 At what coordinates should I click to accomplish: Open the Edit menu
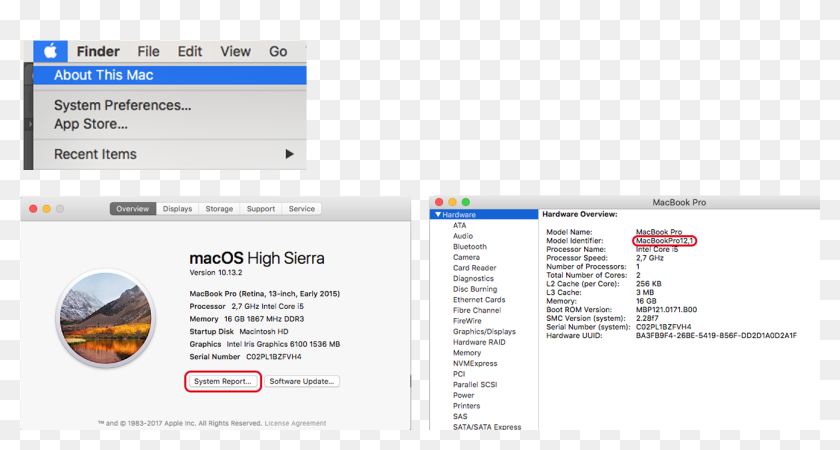click(x=190, y=51)
